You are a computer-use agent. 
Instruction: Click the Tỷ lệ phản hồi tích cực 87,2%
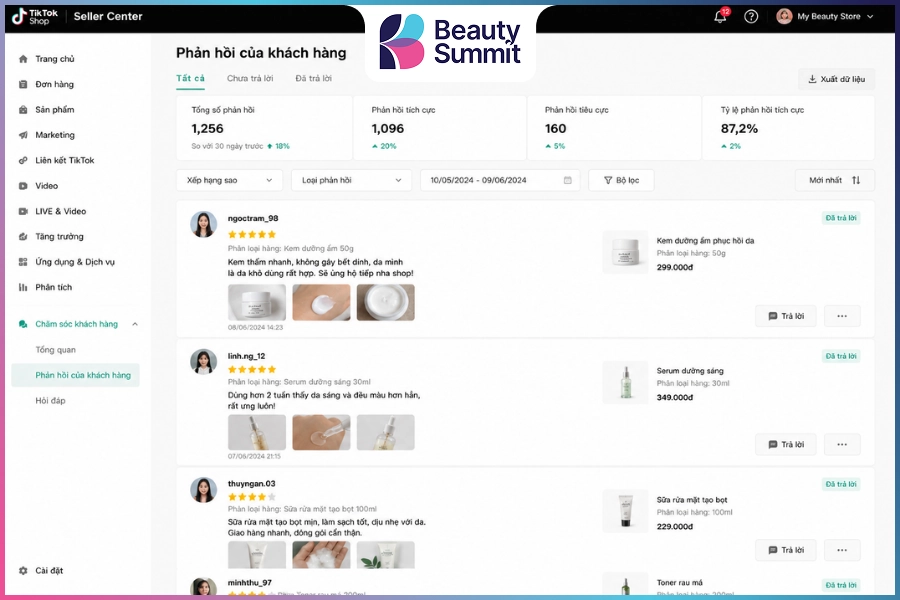coord(739,129)
